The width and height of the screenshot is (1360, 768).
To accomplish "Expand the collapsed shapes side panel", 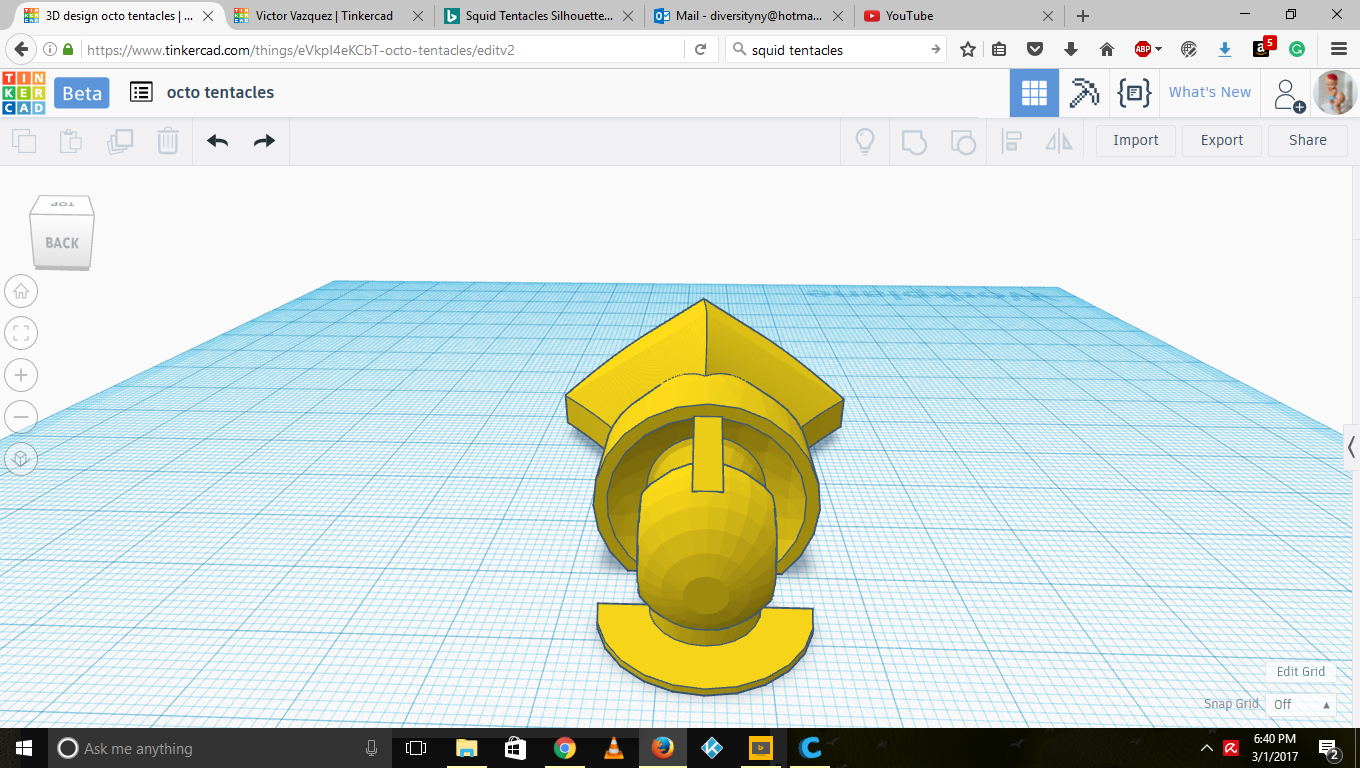I will 1351,446.
